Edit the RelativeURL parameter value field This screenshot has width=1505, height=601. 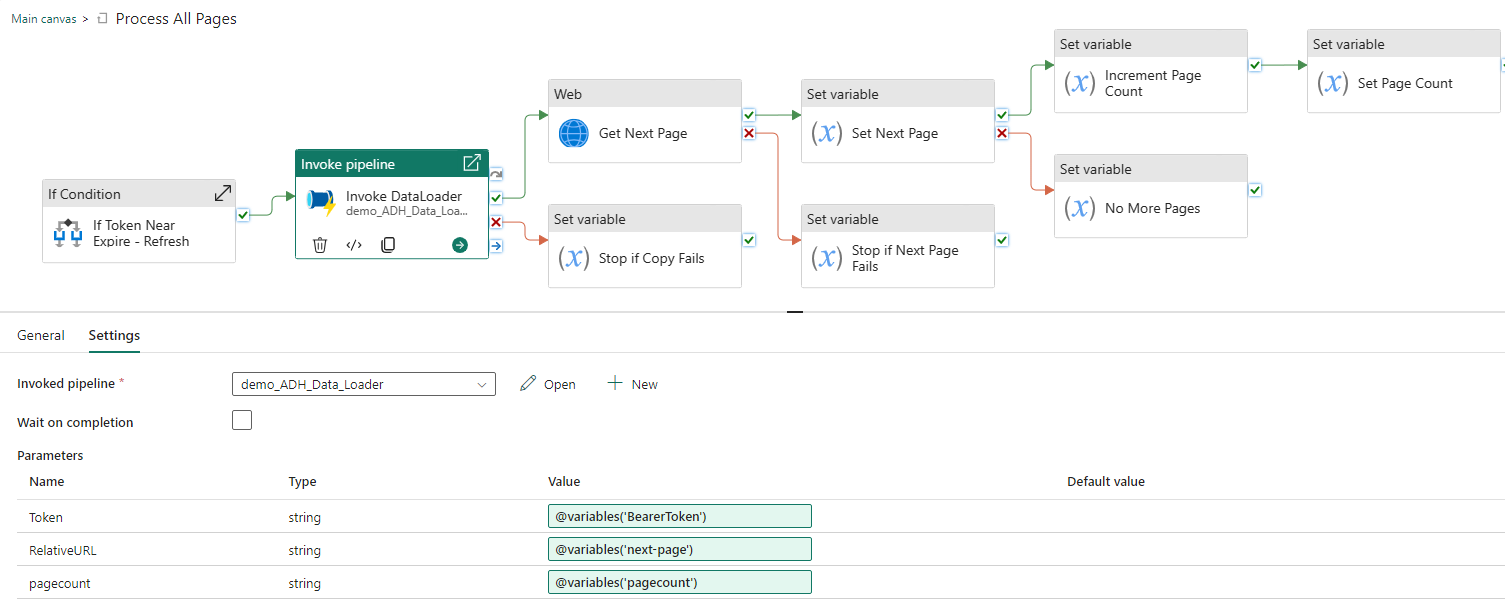680,549
